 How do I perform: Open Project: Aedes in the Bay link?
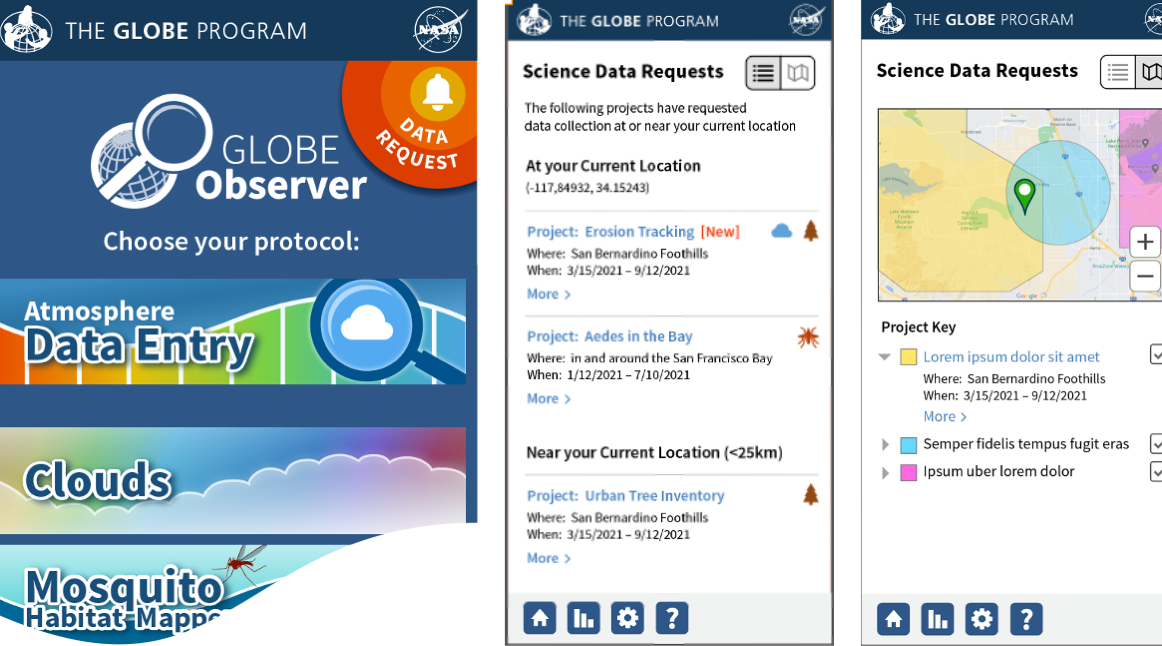609,336
